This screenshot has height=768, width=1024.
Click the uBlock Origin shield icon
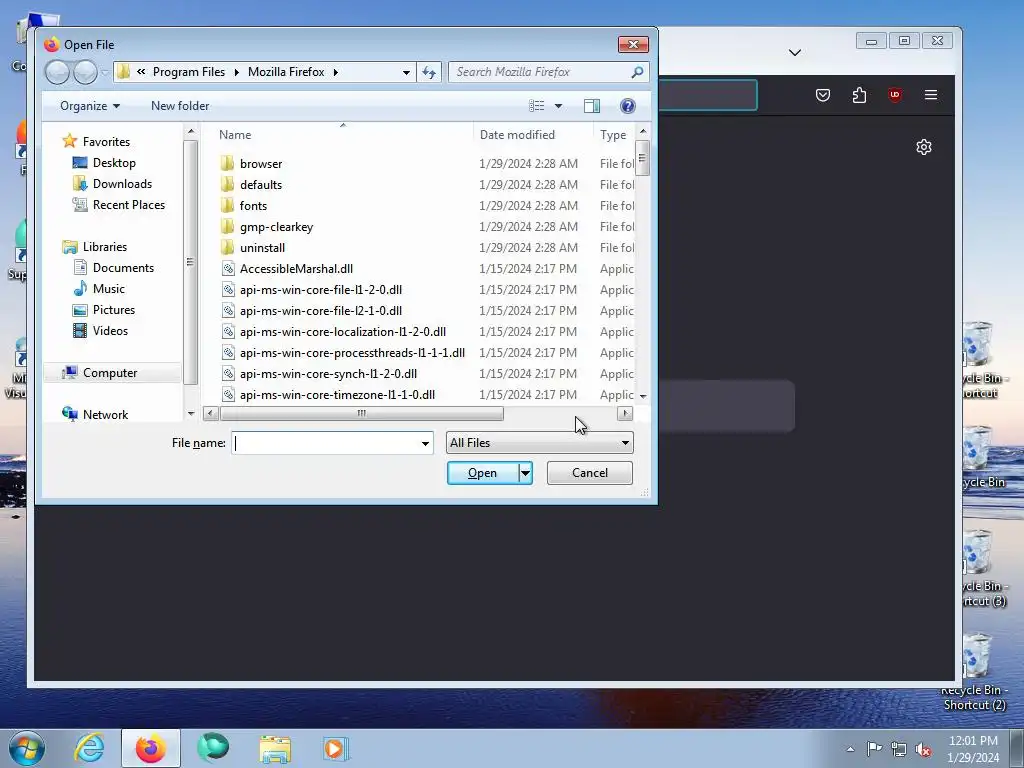point(895,95)
